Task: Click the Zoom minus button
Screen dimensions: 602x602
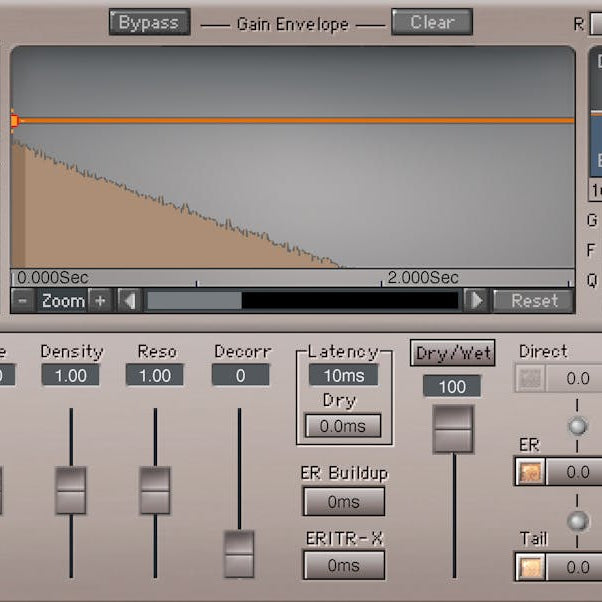Action: [x=23, y=301]
